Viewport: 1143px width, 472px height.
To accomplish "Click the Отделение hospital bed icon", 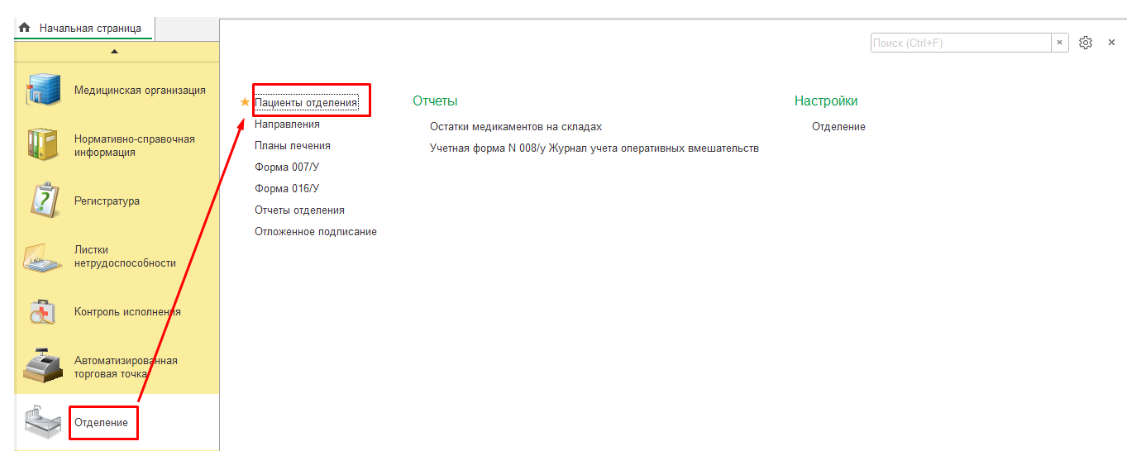I will pyautogui.click(x=43, y=422).
